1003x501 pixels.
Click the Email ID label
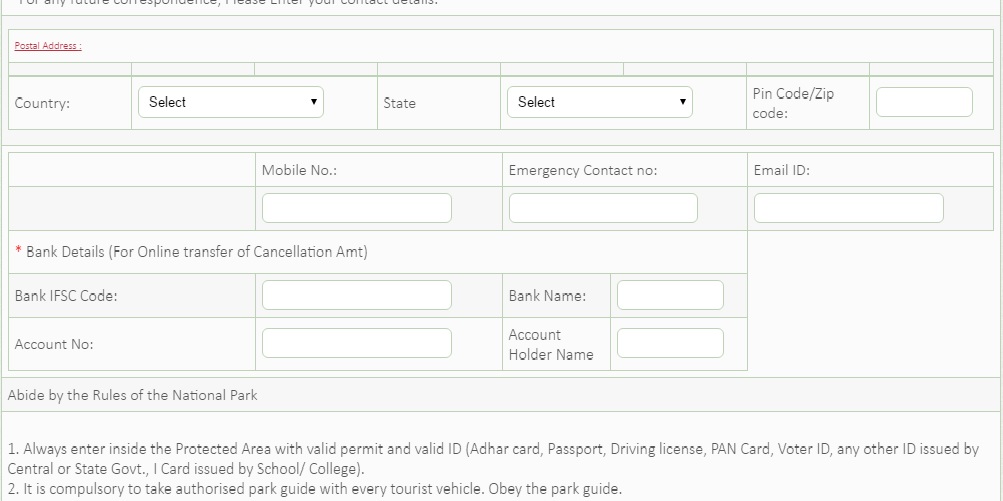781,170
